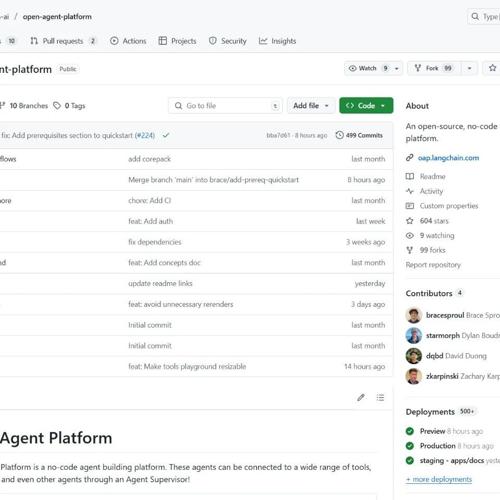Viewport: 500px width, 500px height.
Task: Focus the Go to file search field
Action: coord(225,106)
